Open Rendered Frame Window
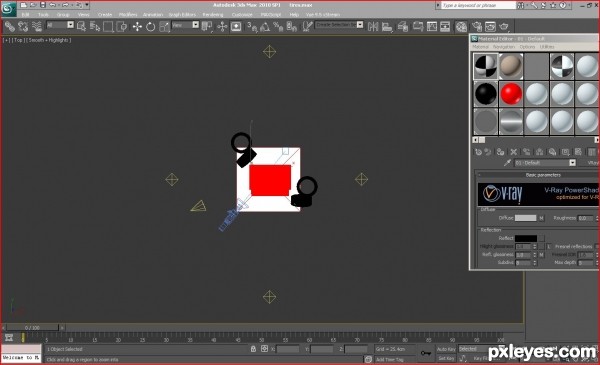The width and height of the screenshot is (600, 365). 490,26
